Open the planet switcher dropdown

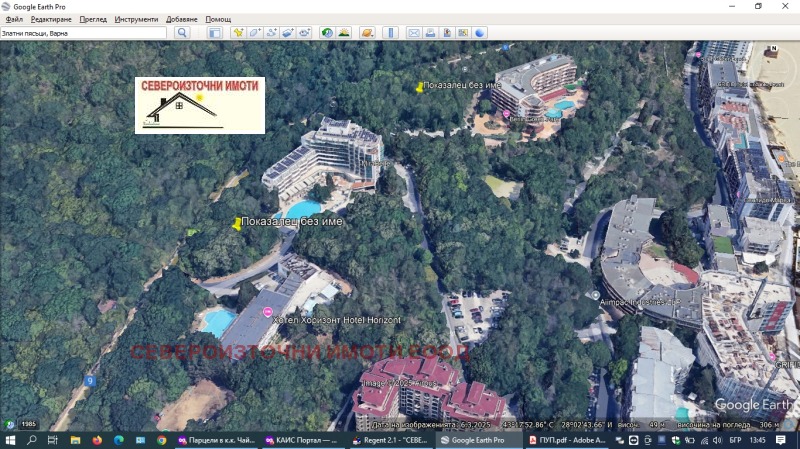tap(367, 33)
